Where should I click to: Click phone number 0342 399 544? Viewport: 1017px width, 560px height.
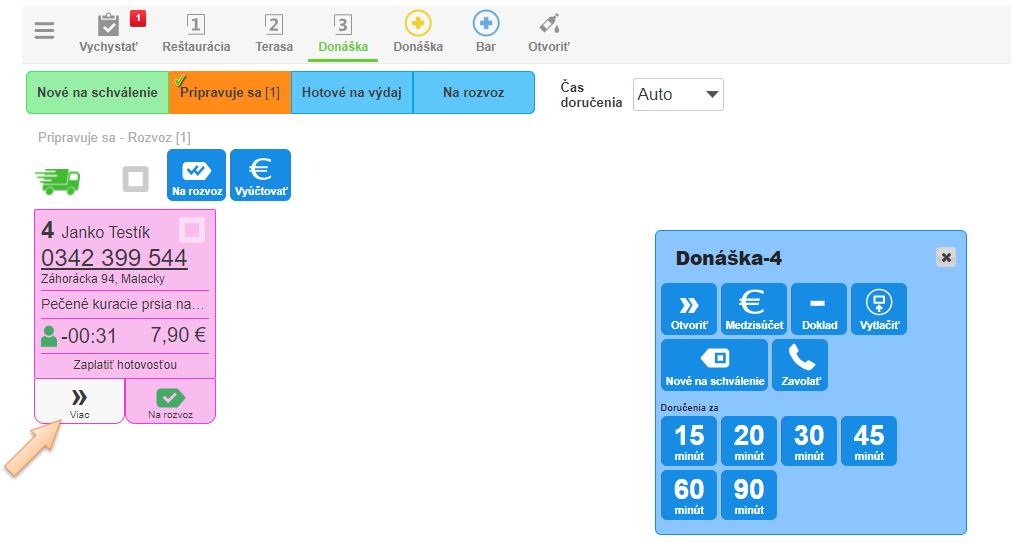click(x=114, y=258)
